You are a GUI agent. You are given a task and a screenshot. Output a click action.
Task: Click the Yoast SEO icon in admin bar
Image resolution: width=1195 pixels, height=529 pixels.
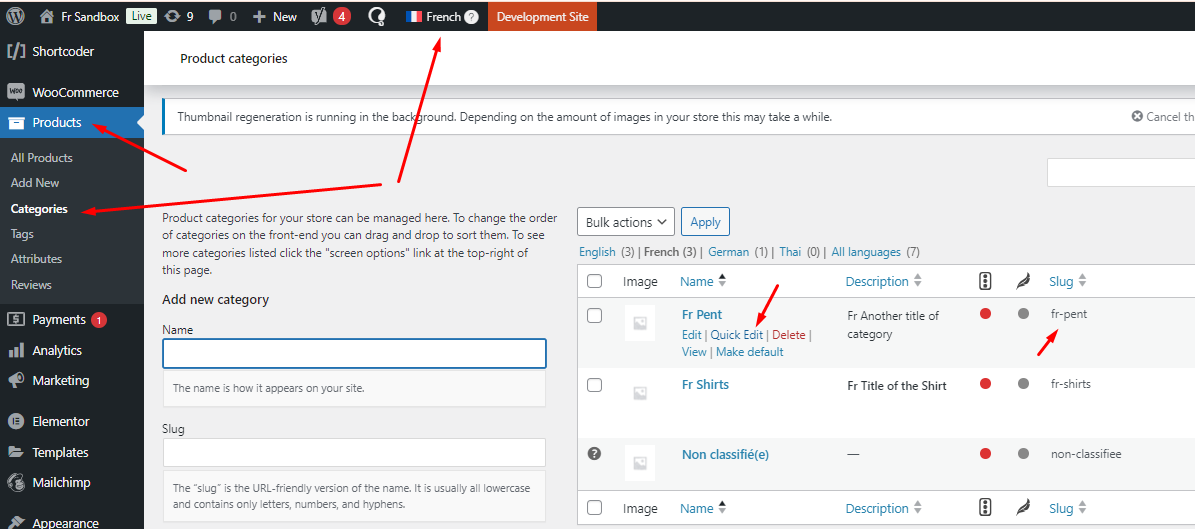tap(331, 16)
